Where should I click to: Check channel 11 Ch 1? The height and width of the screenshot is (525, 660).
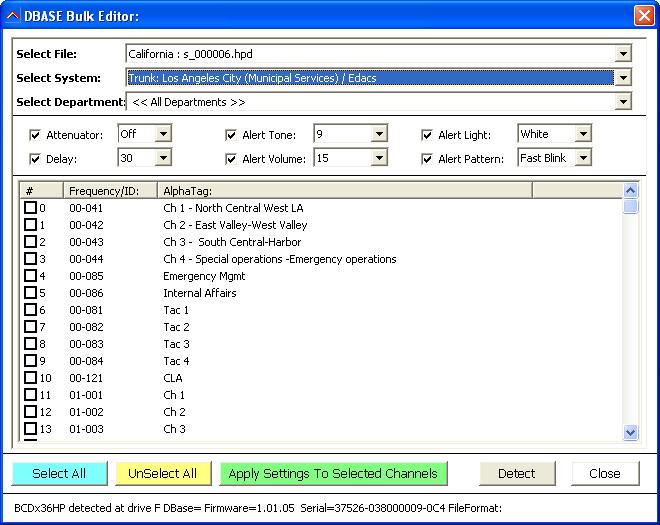pos(30,394)
